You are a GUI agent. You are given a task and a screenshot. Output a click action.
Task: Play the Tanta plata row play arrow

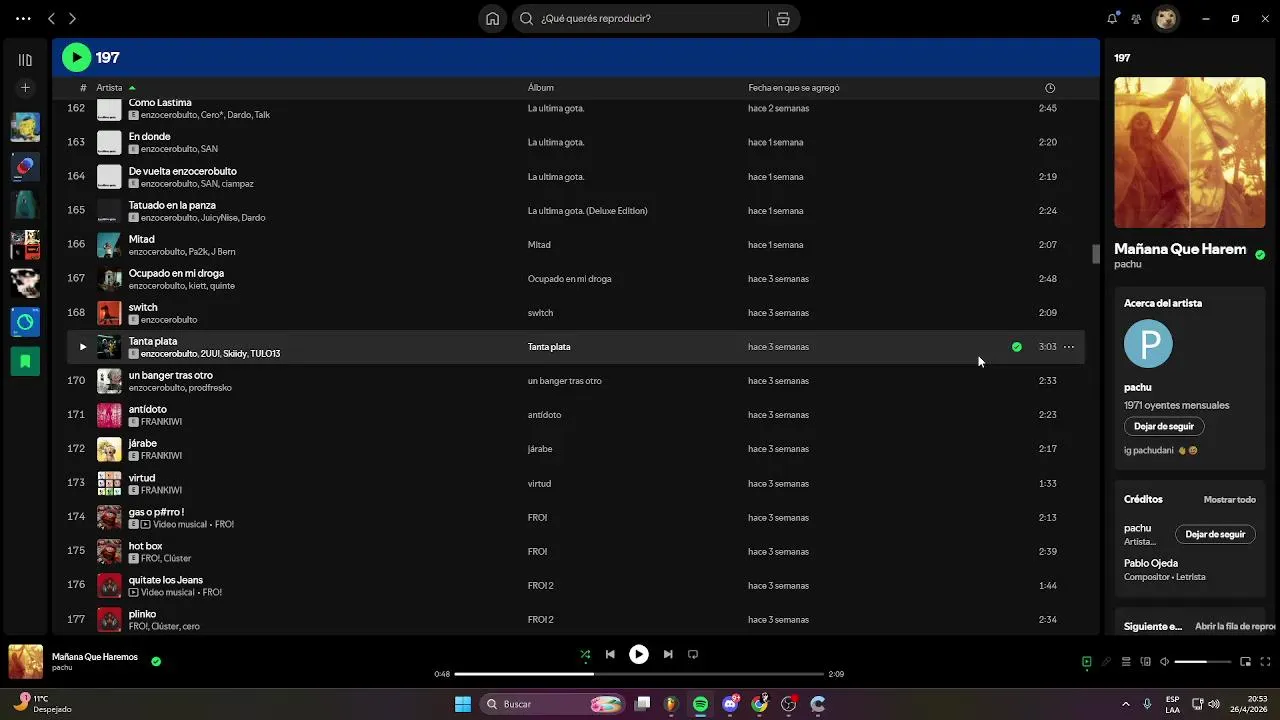[x=83, y=347]
